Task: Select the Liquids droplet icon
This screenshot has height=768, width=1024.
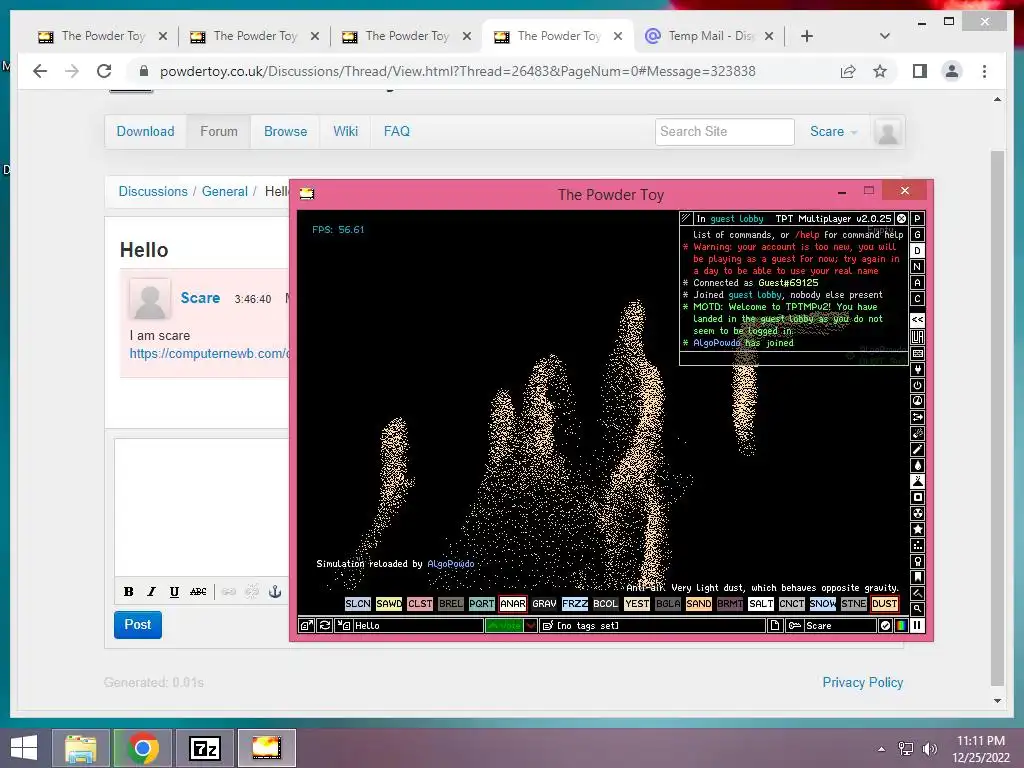Action: coord(918,465)
